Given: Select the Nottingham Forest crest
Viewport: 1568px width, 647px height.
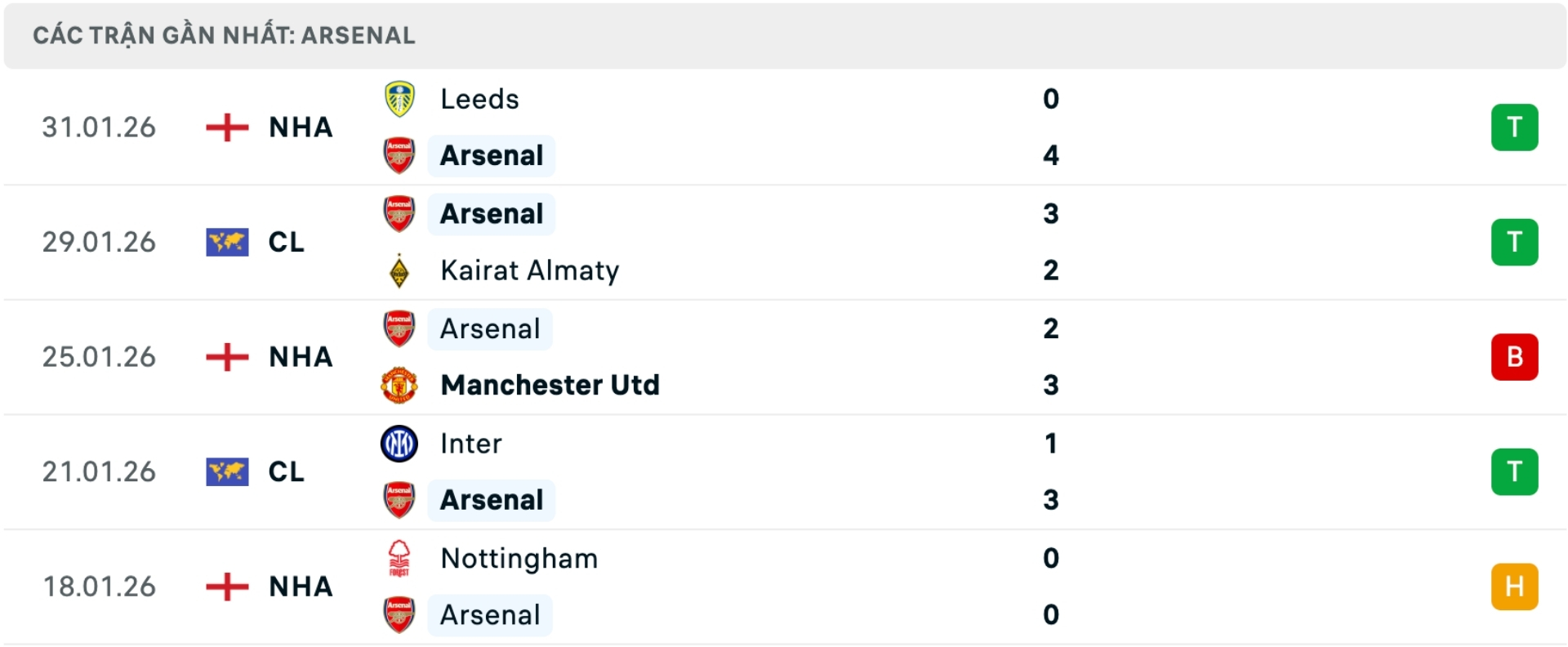Looking at the screenshot, I should pos(399,559).
